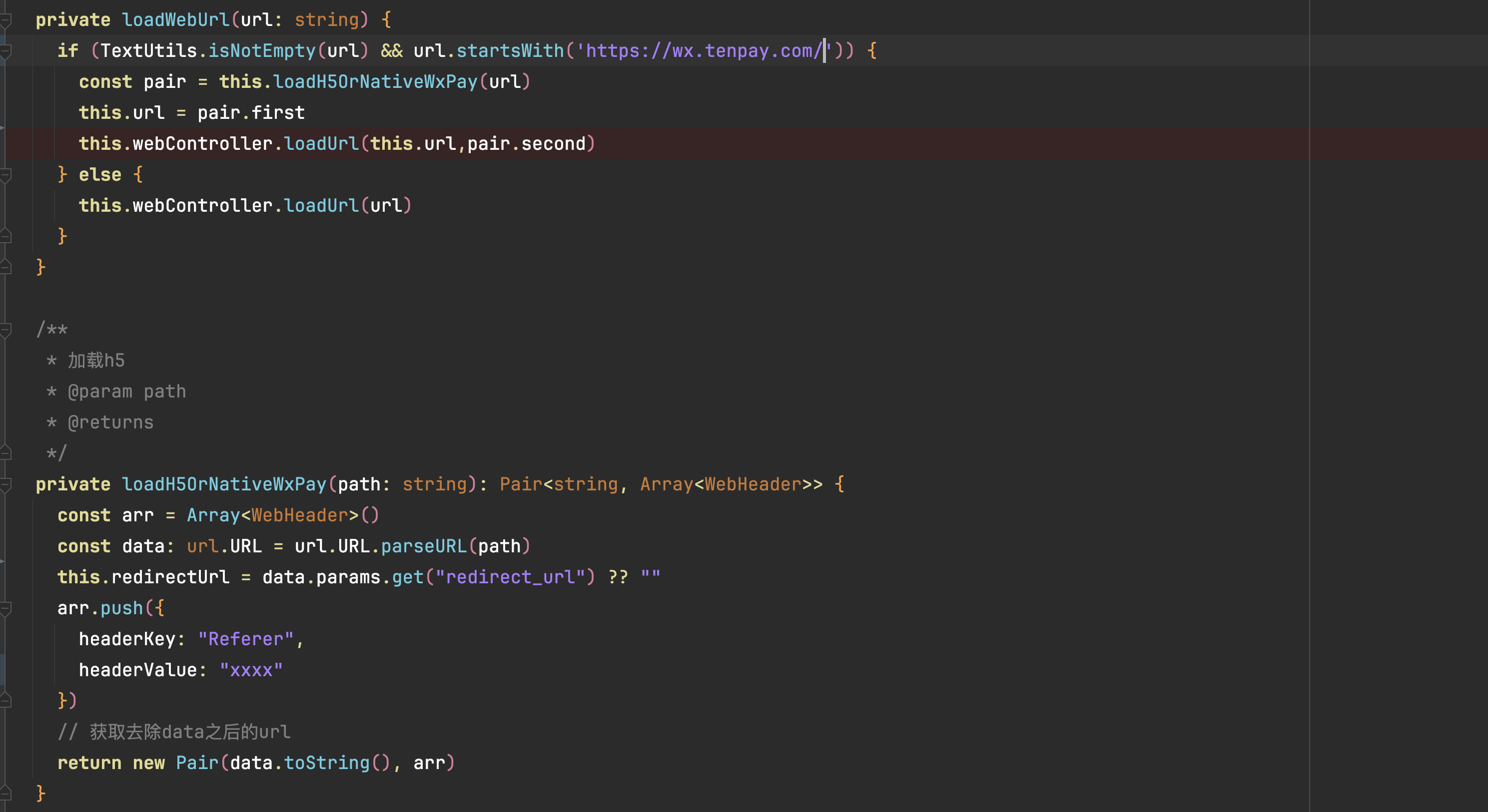This screenshot has width=1488, height=812.
Task: Click fold-end marker closing loadH5OrNativeWxPay method
Action: point(6,794)
